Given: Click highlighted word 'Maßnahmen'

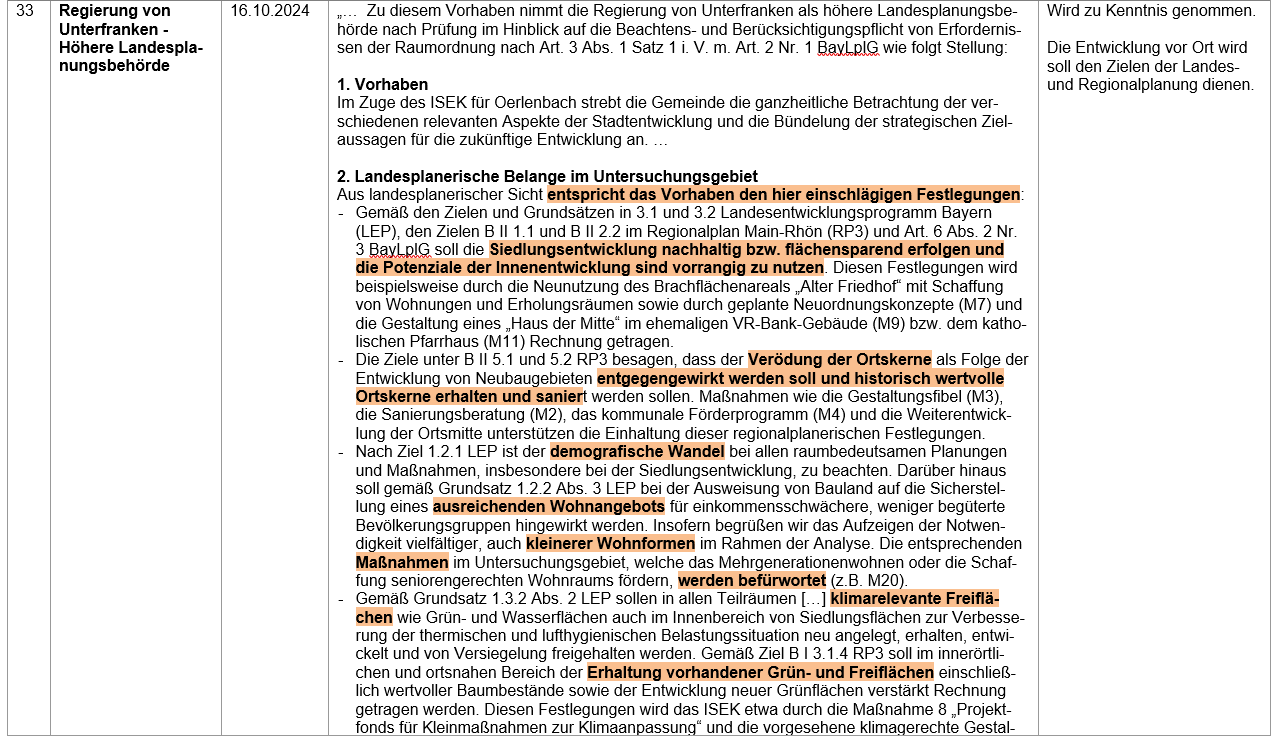Looking at the screenshot, I should 402,562.
